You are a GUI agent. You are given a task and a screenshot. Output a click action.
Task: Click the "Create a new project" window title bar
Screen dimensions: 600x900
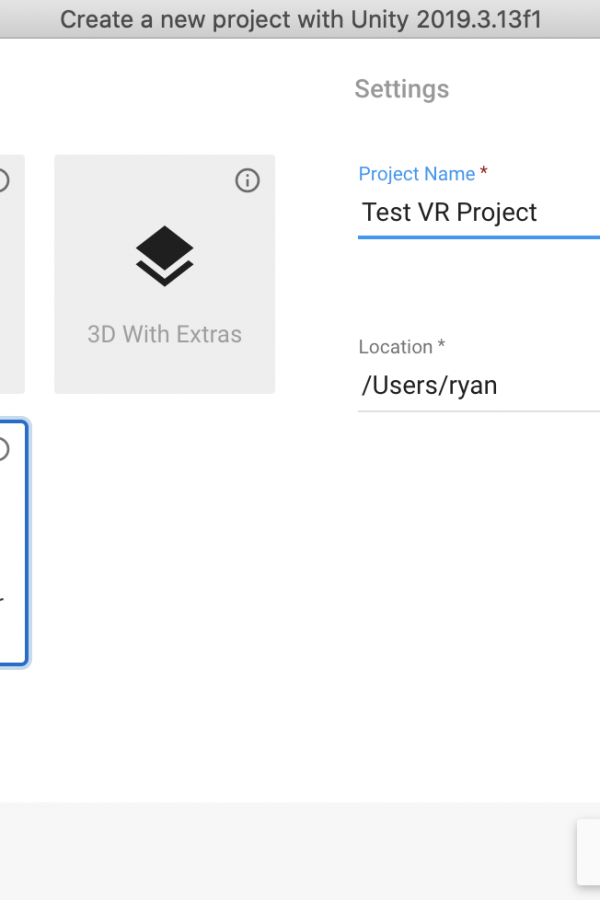coord(300,19)
